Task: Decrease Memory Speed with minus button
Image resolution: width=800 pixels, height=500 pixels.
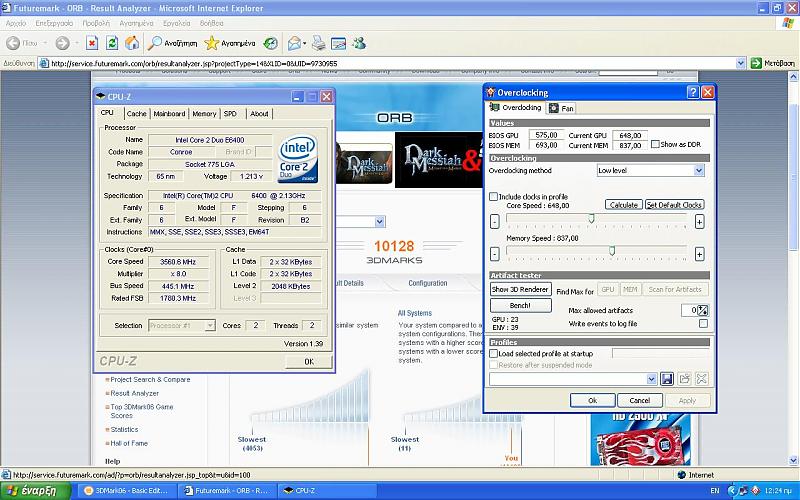Action: pos(494,254)
